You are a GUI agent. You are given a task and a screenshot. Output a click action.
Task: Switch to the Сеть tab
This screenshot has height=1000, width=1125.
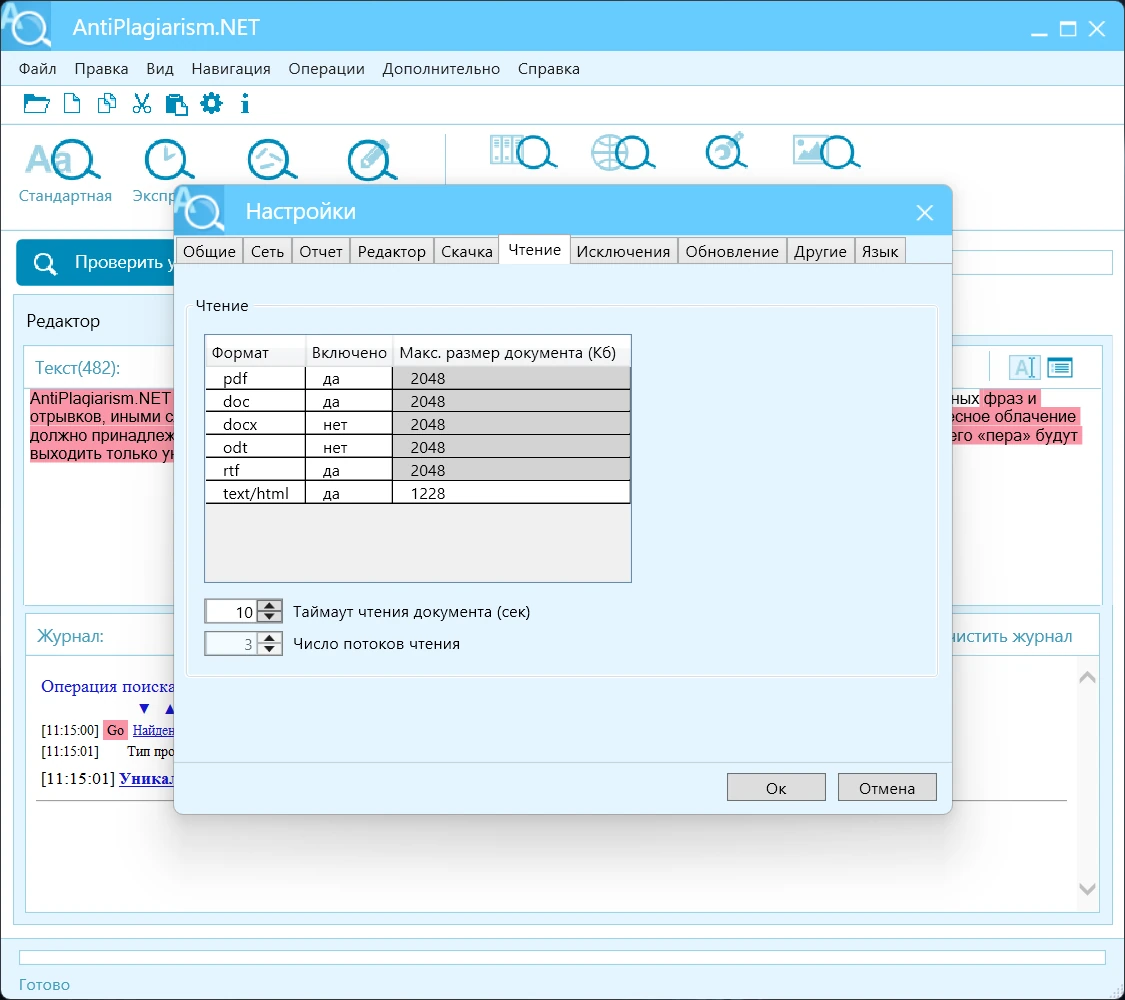pos(268,251)
